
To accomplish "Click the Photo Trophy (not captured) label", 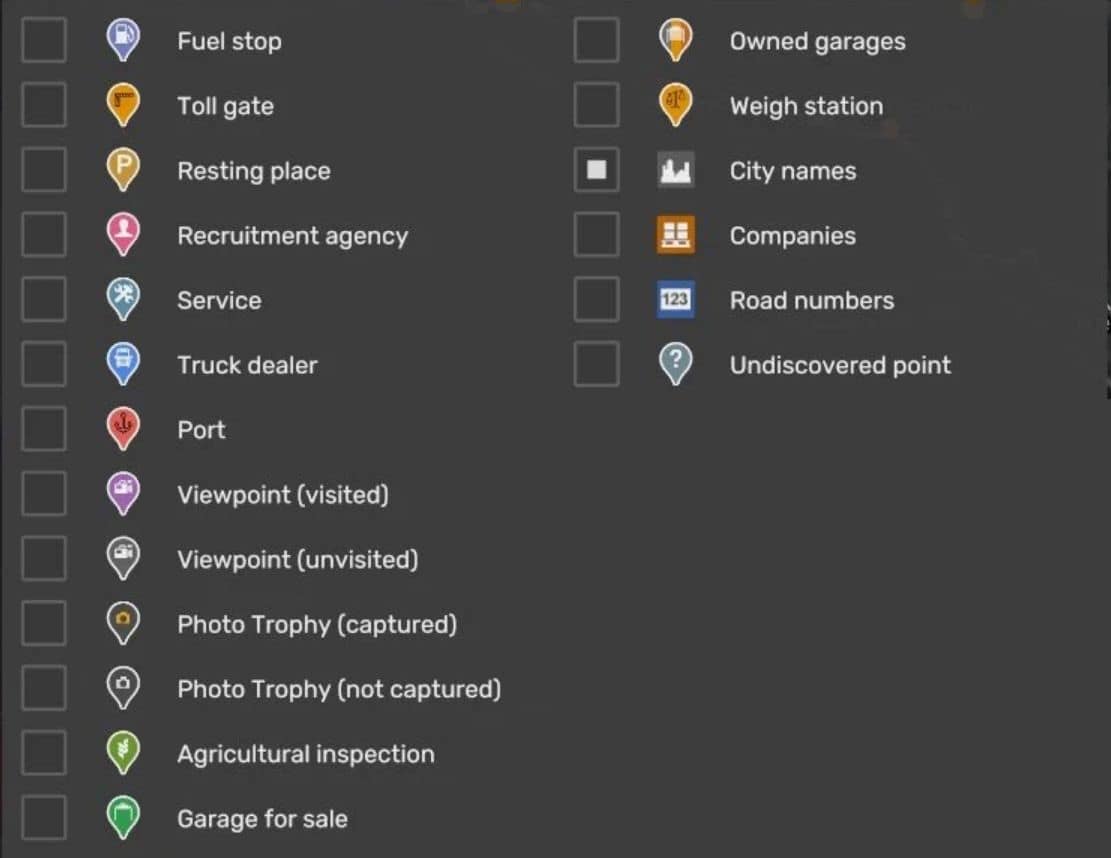I will (x=339, y=689).
